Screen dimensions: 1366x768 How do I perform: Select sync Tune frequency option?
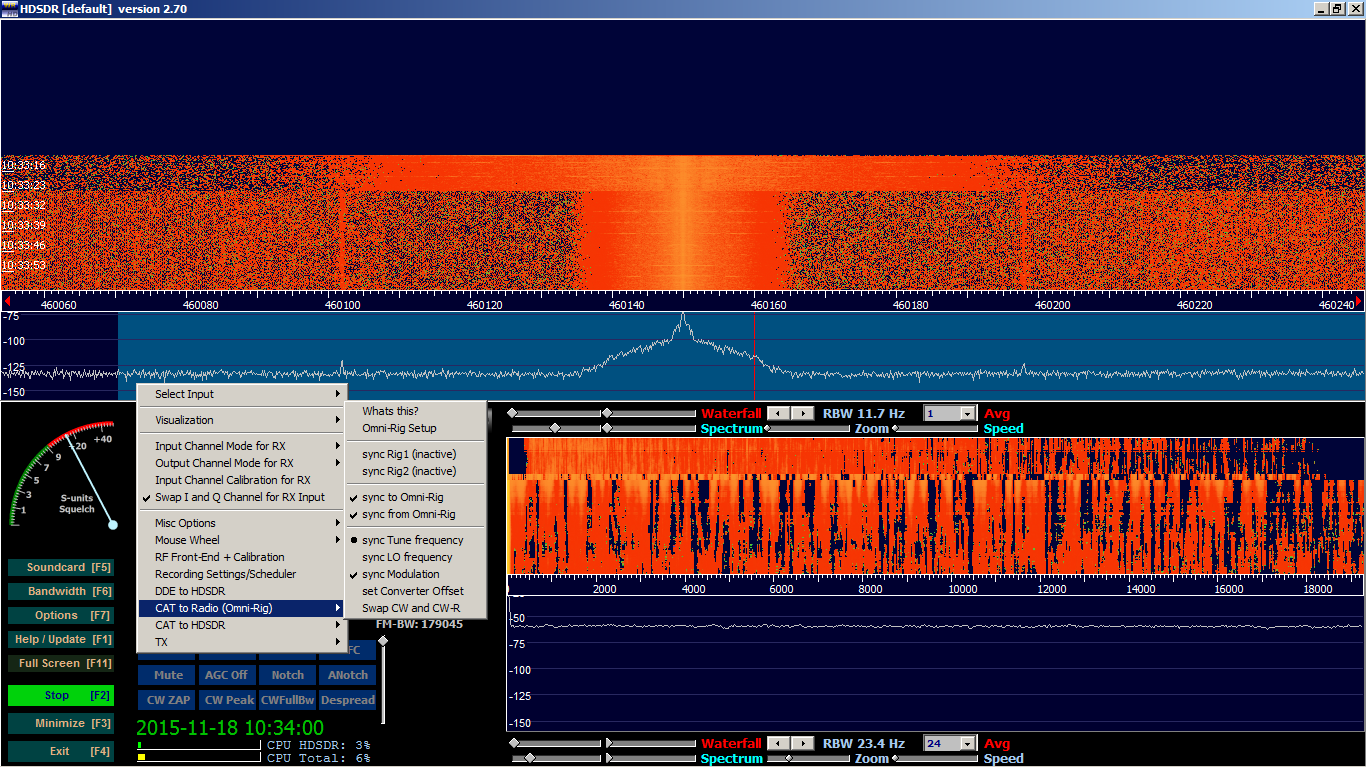[415, 540]
